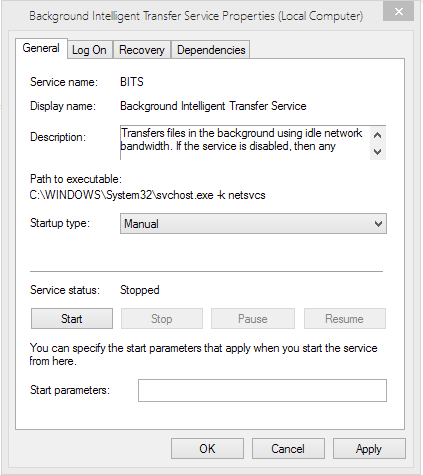Go to the Recovery tab
The height and width of the screenshot is (475, 423).
tap(142, 50)
